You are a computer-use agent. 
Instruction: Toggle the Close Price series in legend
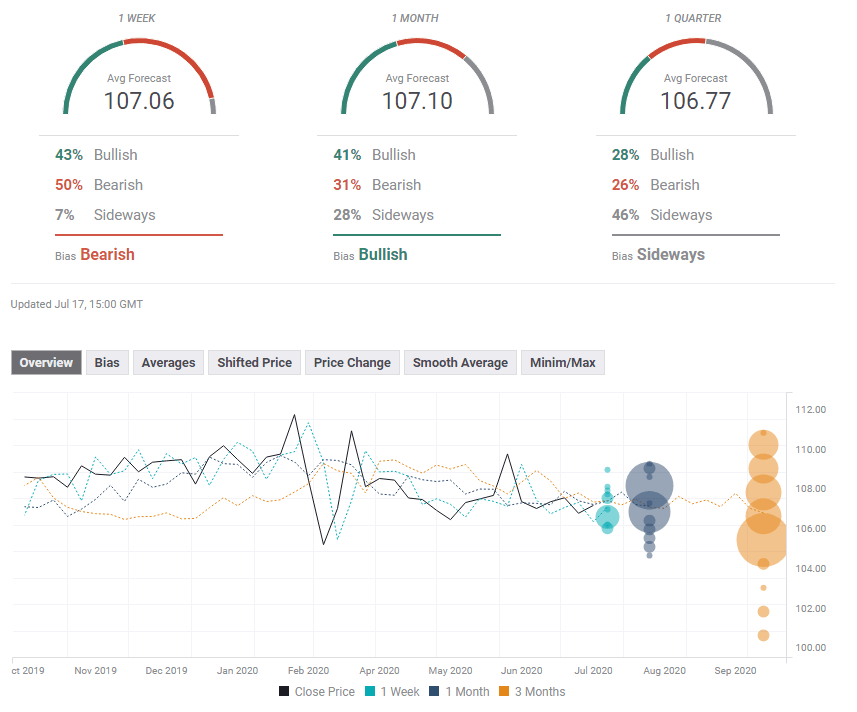click(316, 692)
